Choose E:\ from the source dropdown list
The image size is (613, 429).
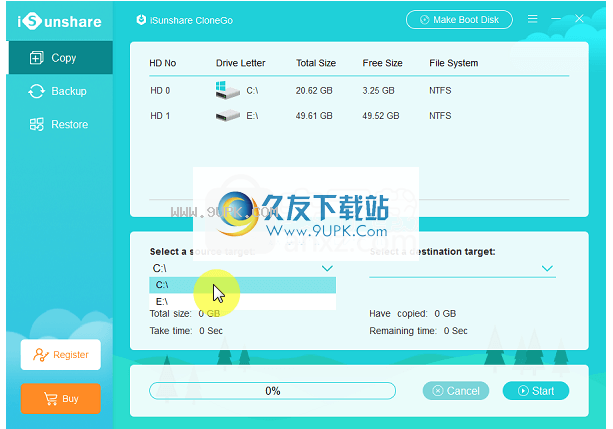click(x=242, y=302)
